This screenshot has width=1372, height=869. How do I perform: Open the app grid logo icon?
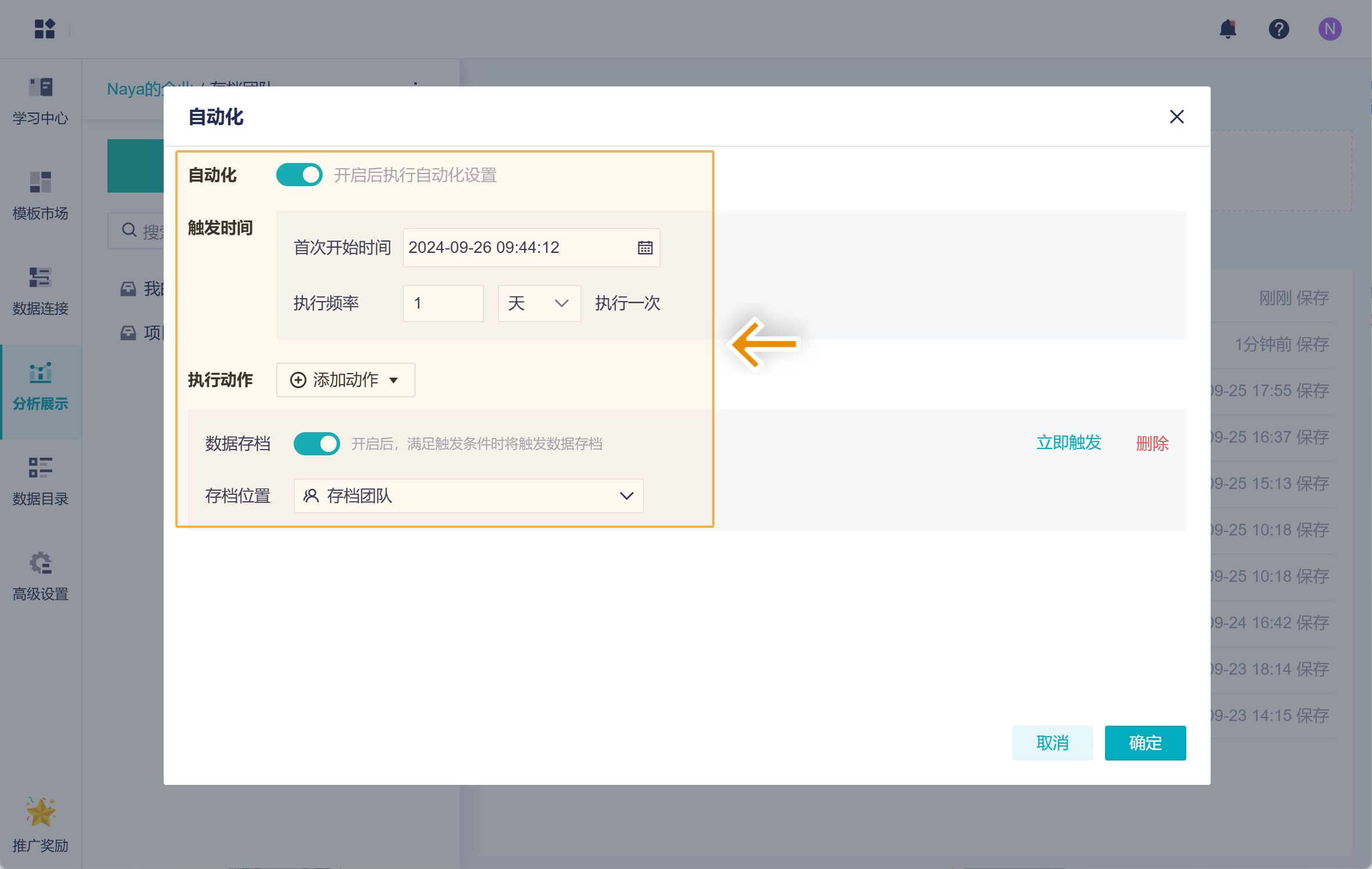tap(45, 29)
